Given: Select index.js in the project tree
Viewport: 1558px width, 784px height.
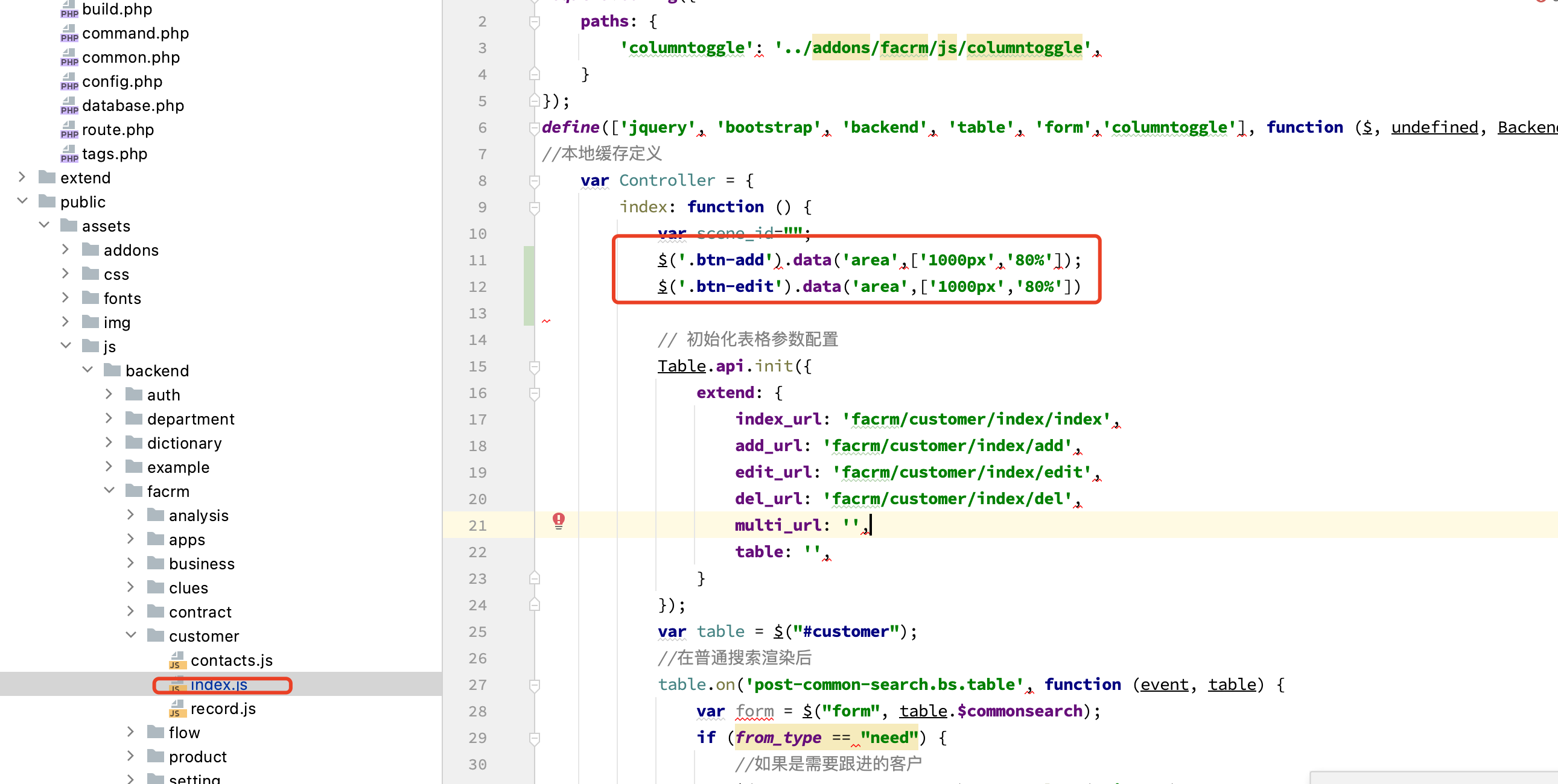Looking at the screenshot, I should pos(218,684).
